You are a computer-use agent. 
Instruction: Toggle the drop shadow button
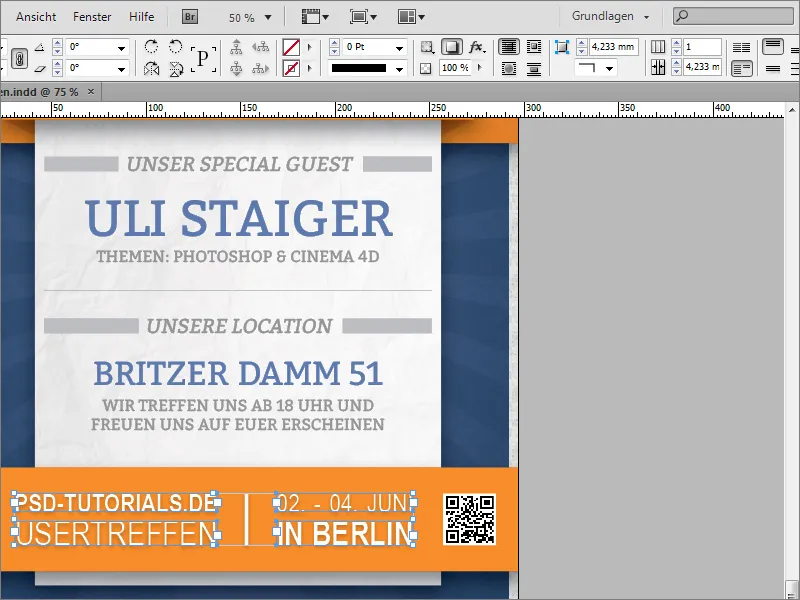pyautogui.click(x=452, y=47)
